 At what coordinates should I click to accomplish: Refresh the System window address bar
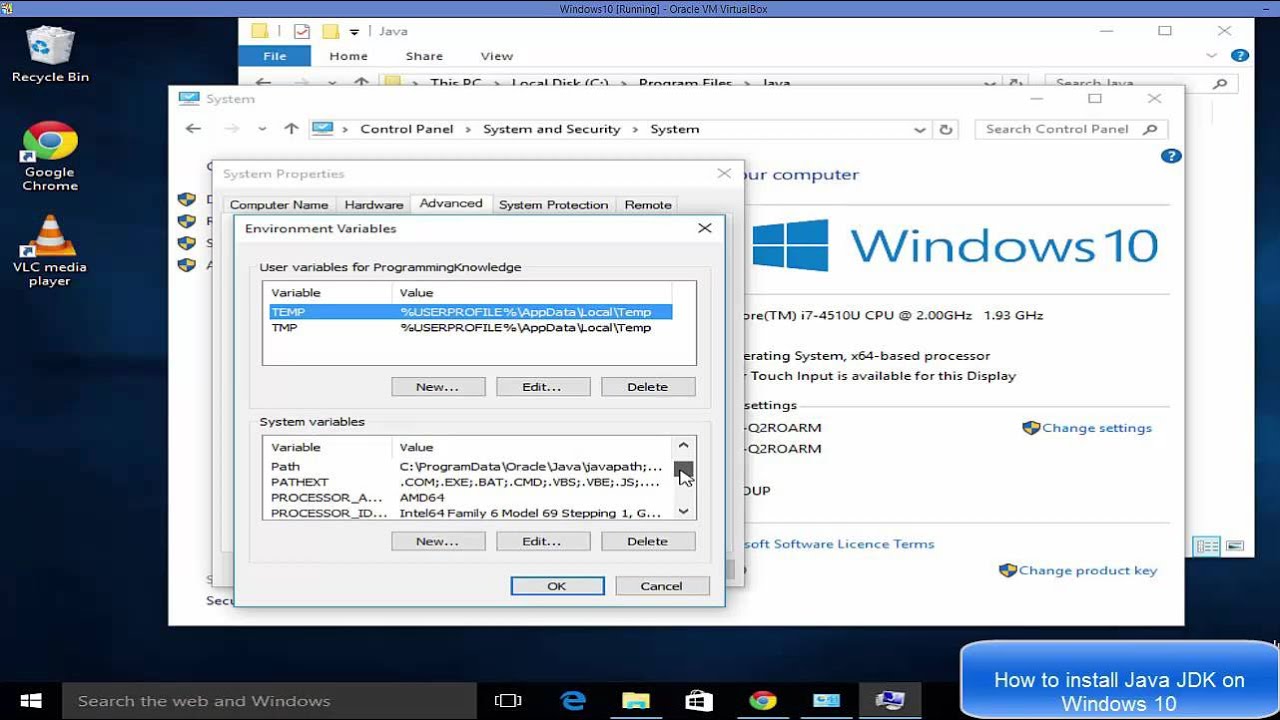pos(945,129)
